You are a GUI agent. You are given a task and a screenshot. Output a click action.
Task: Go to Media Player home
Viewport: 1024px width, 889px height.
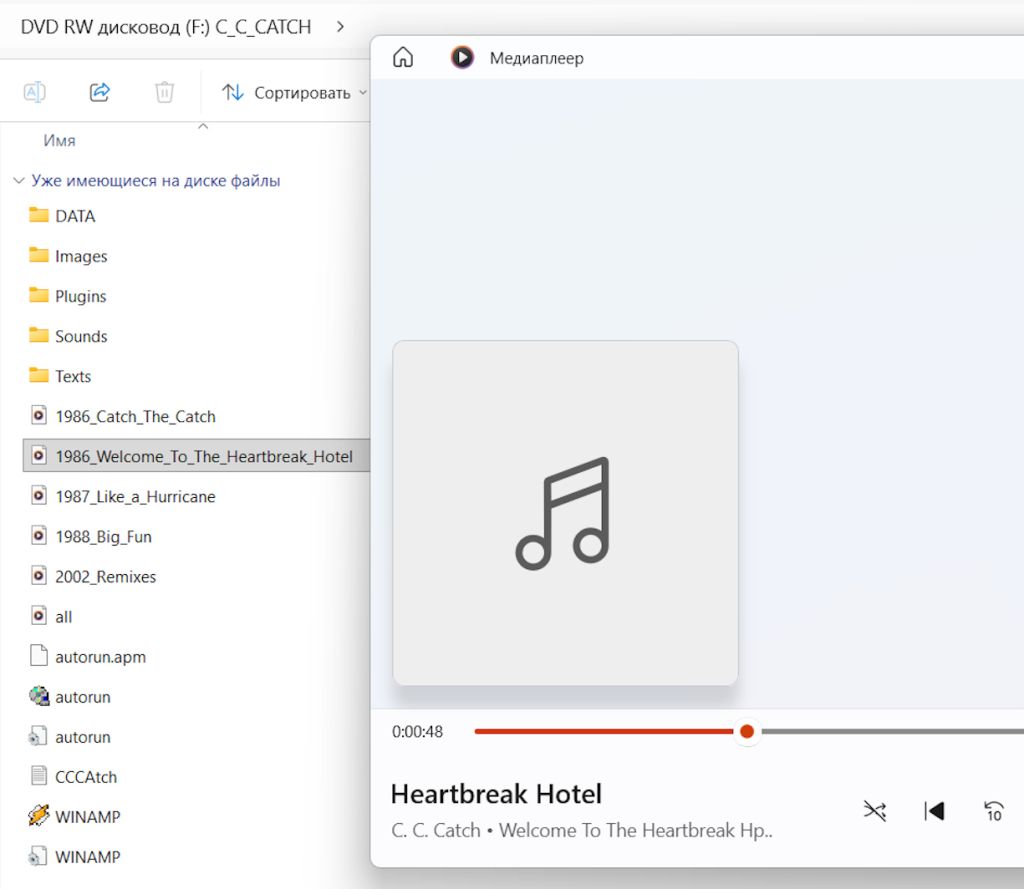coord(403,57)
